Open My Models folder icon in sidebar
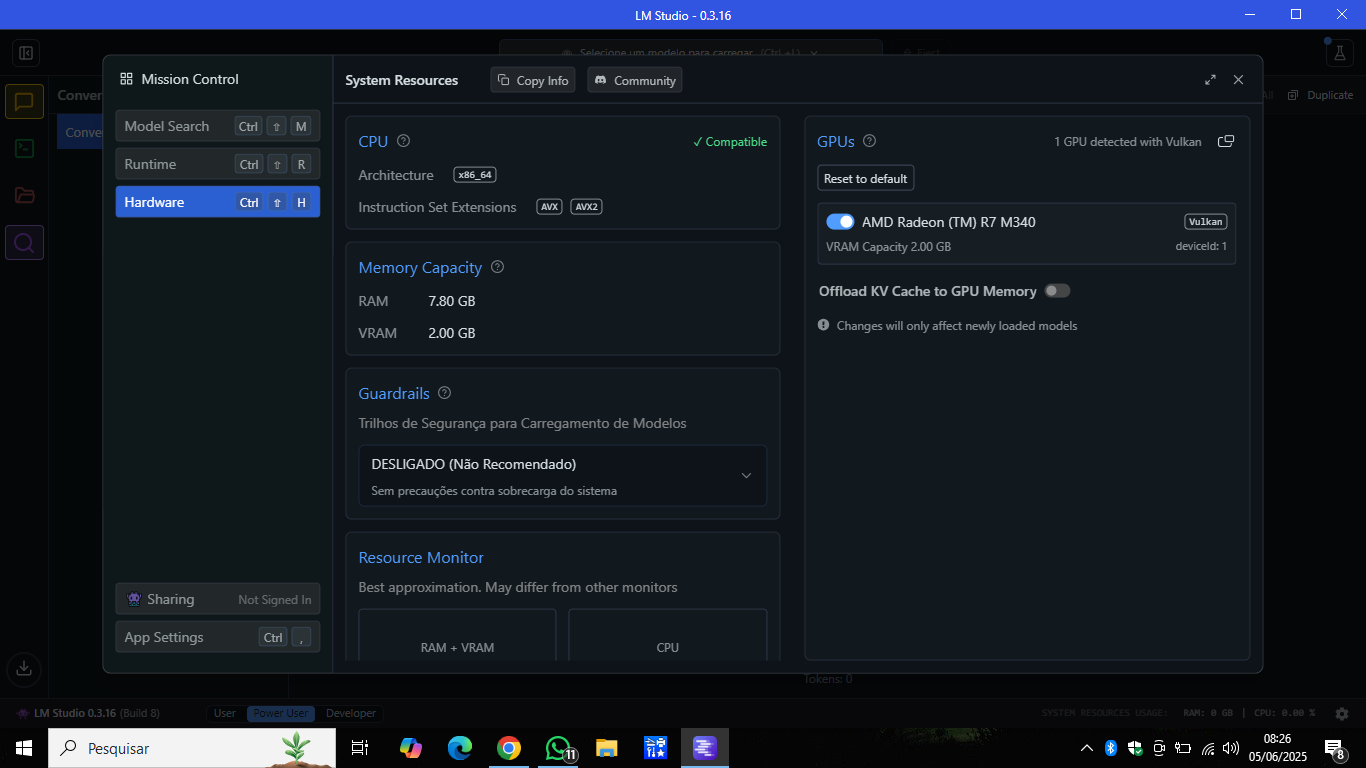 pos(24,195)
